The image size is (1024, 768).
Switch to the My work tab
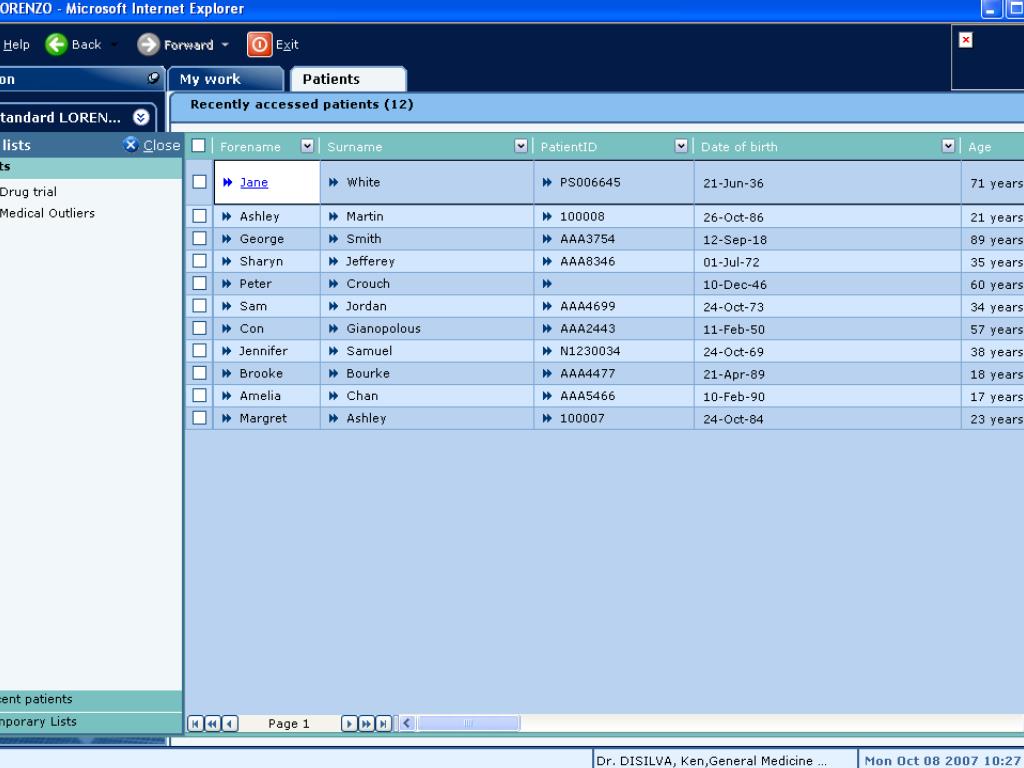coord(226,79)
